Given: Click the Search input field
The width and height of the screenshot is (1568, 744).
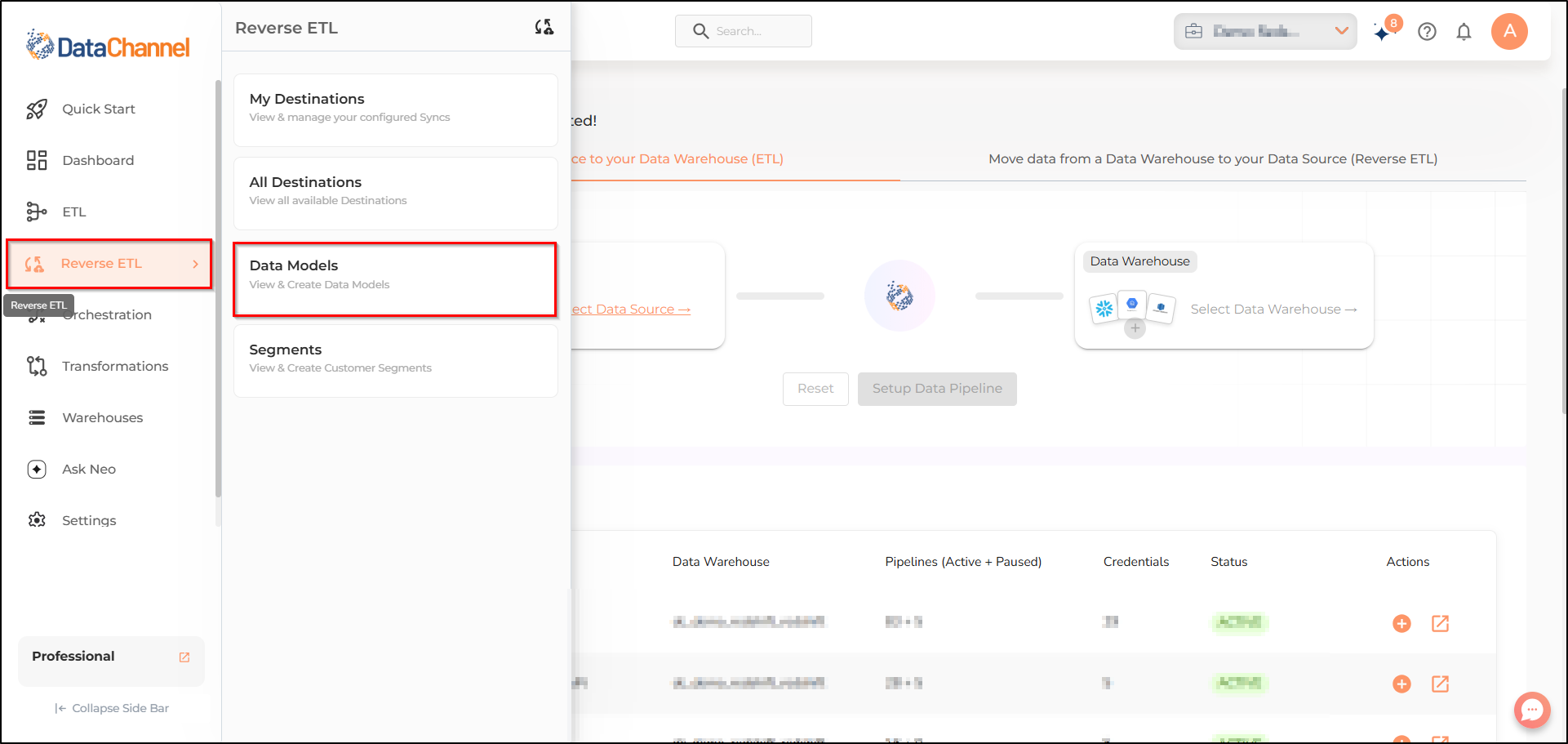Looking at the screenshot, I should (744, 31).
